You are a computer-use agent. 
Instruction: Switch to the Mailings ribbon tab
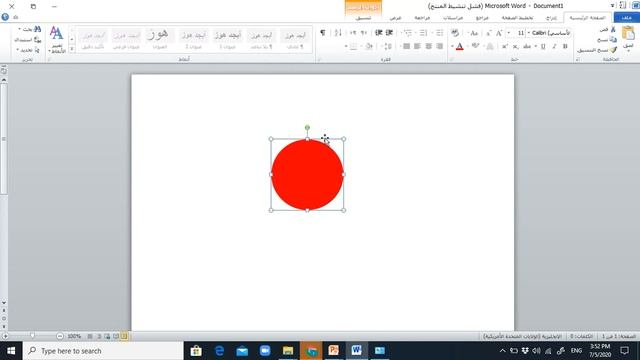[x=453, y=18]
